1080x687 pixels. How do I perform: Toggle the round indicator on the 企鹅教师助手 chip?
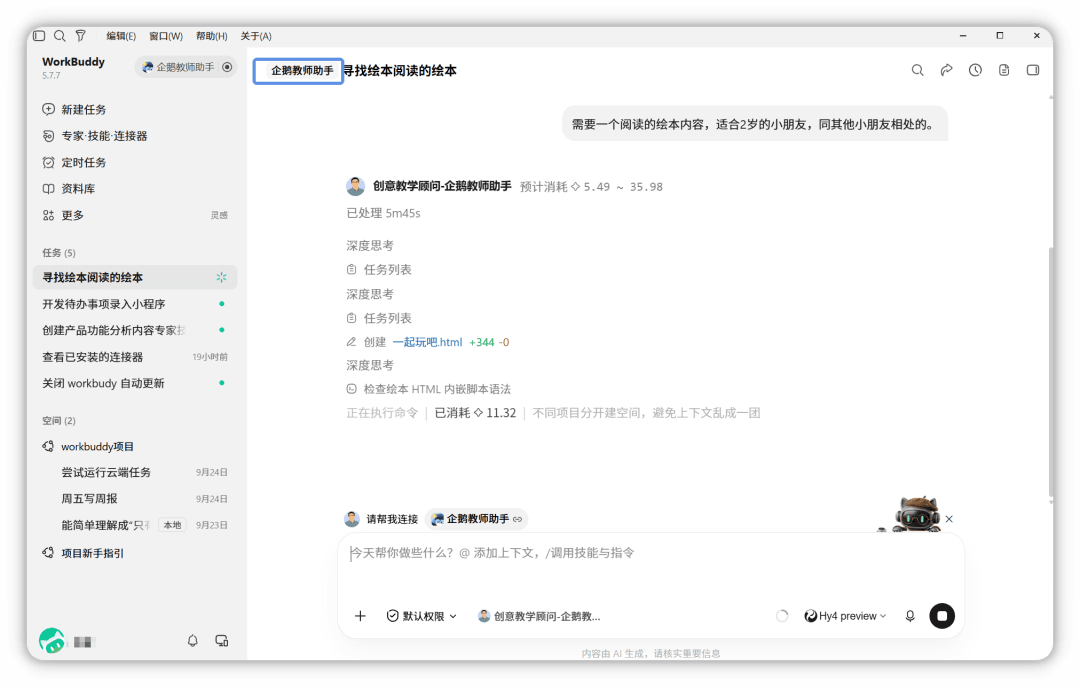tap(227, 67)
